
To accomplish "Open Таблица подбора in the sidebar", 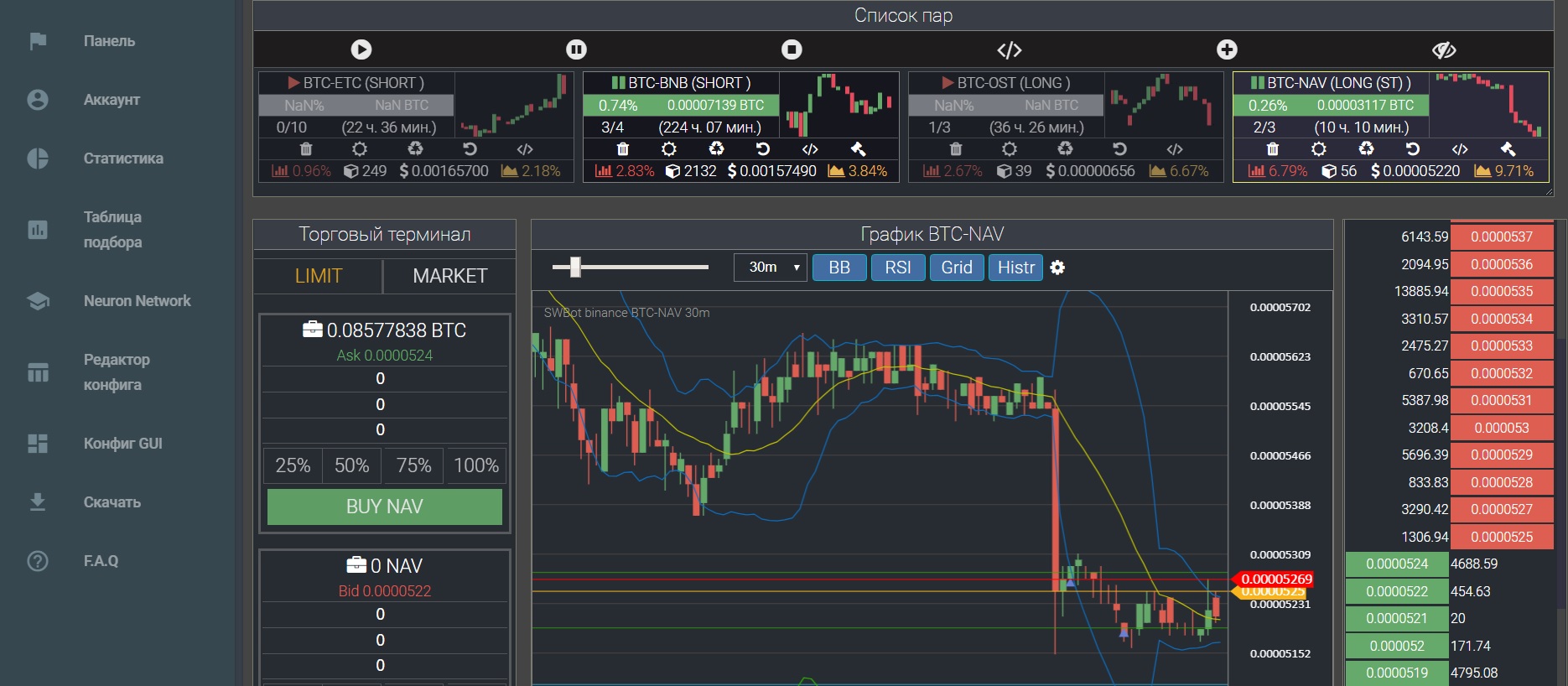I will (112, 230).
